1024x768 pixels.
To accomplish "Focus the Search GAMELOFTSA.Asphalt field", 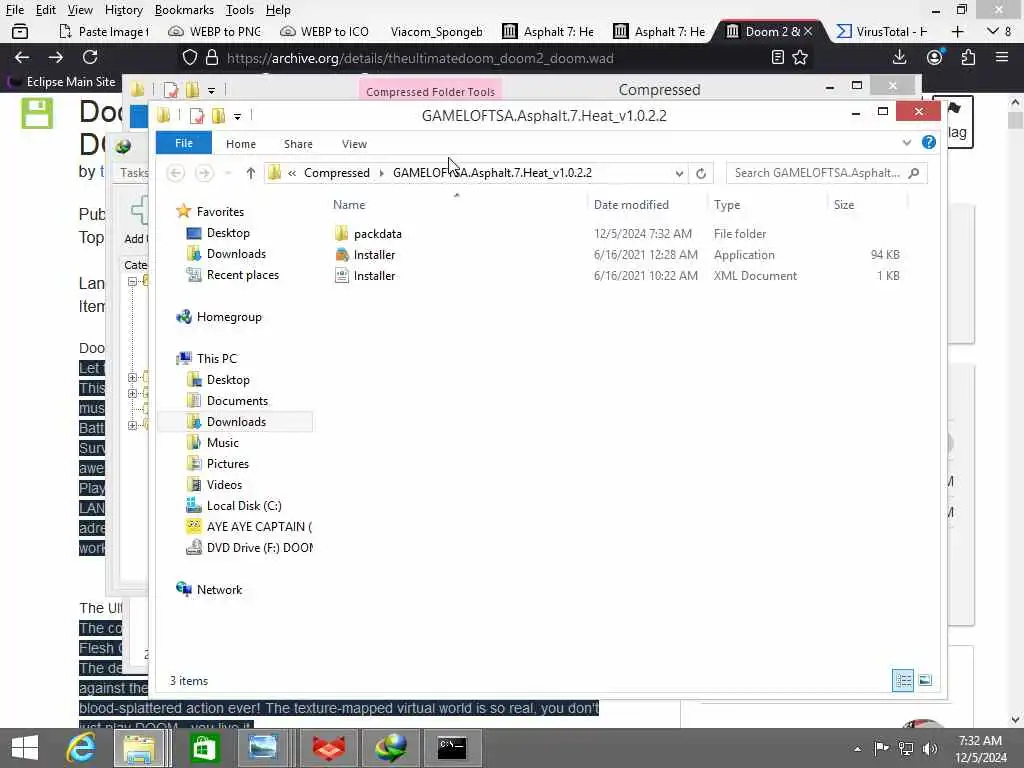I will click(x=826, y=173).
